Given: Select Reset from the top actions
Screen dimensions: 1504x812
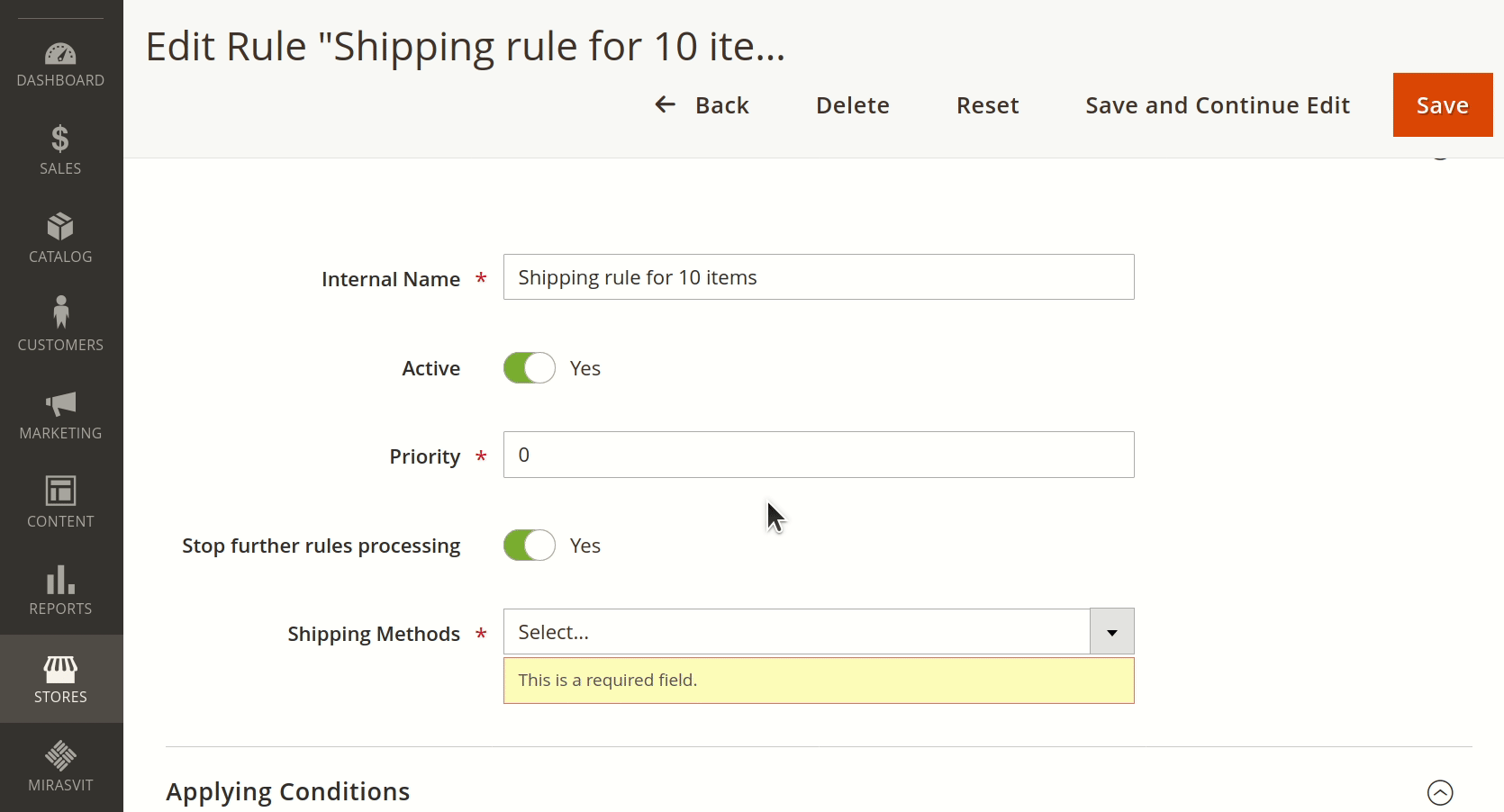Looking at the screenshot, I should 987,105.
